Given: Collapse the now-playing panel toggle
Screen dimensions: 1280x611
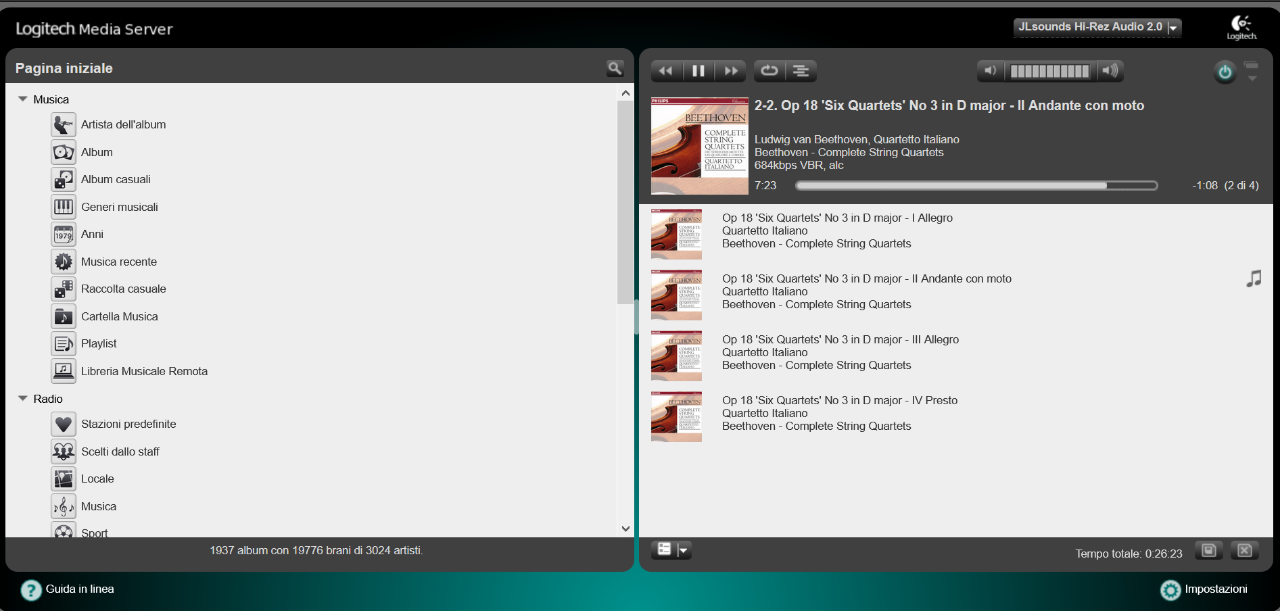Looking at the screenshot, I should tap(1251, 72).
